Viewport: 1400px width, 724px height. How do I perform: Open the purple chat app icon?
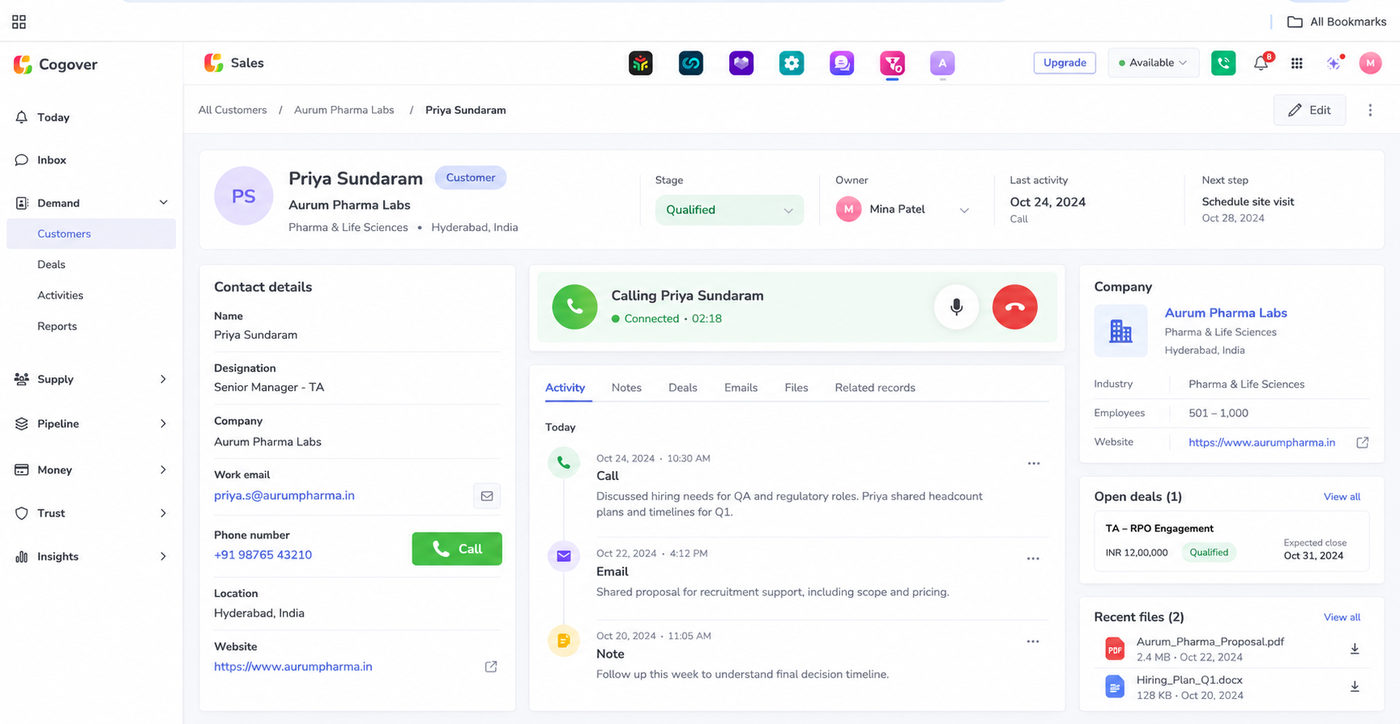(x=842, y=63)
